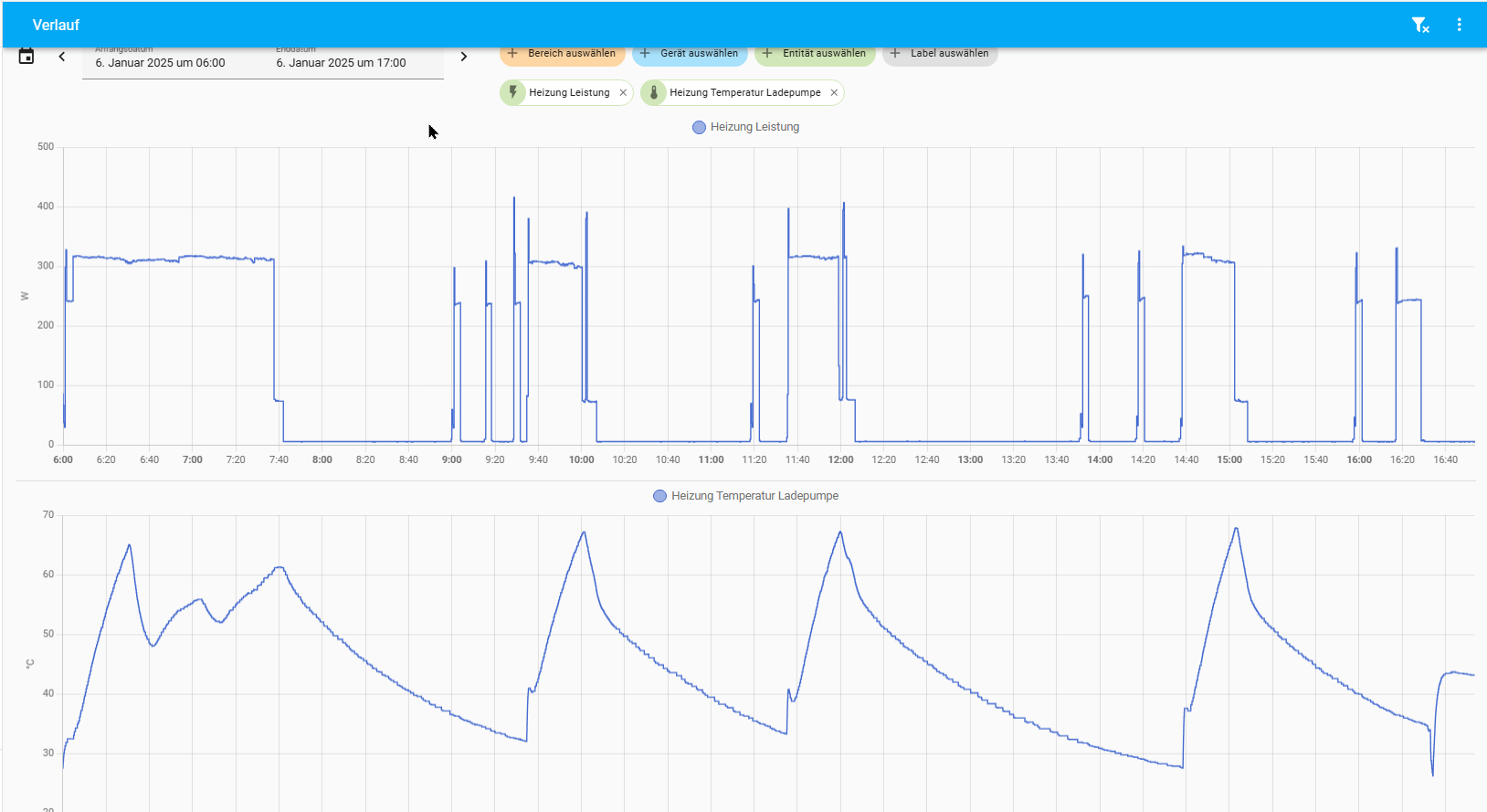Click the Verlauf page title
This screenshot has width=1487, height=812.
[x=56, y=26]
